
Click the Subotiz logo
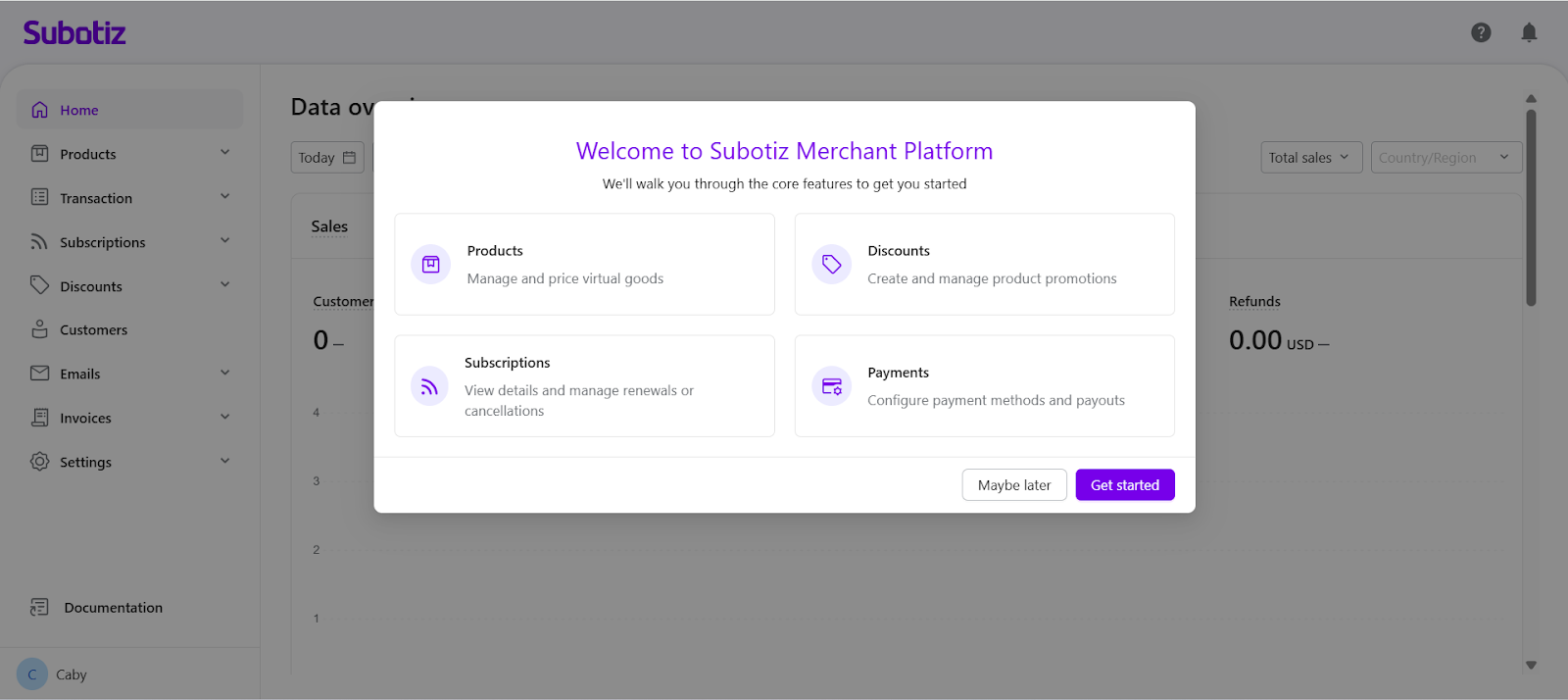click(x=74, y=33)
